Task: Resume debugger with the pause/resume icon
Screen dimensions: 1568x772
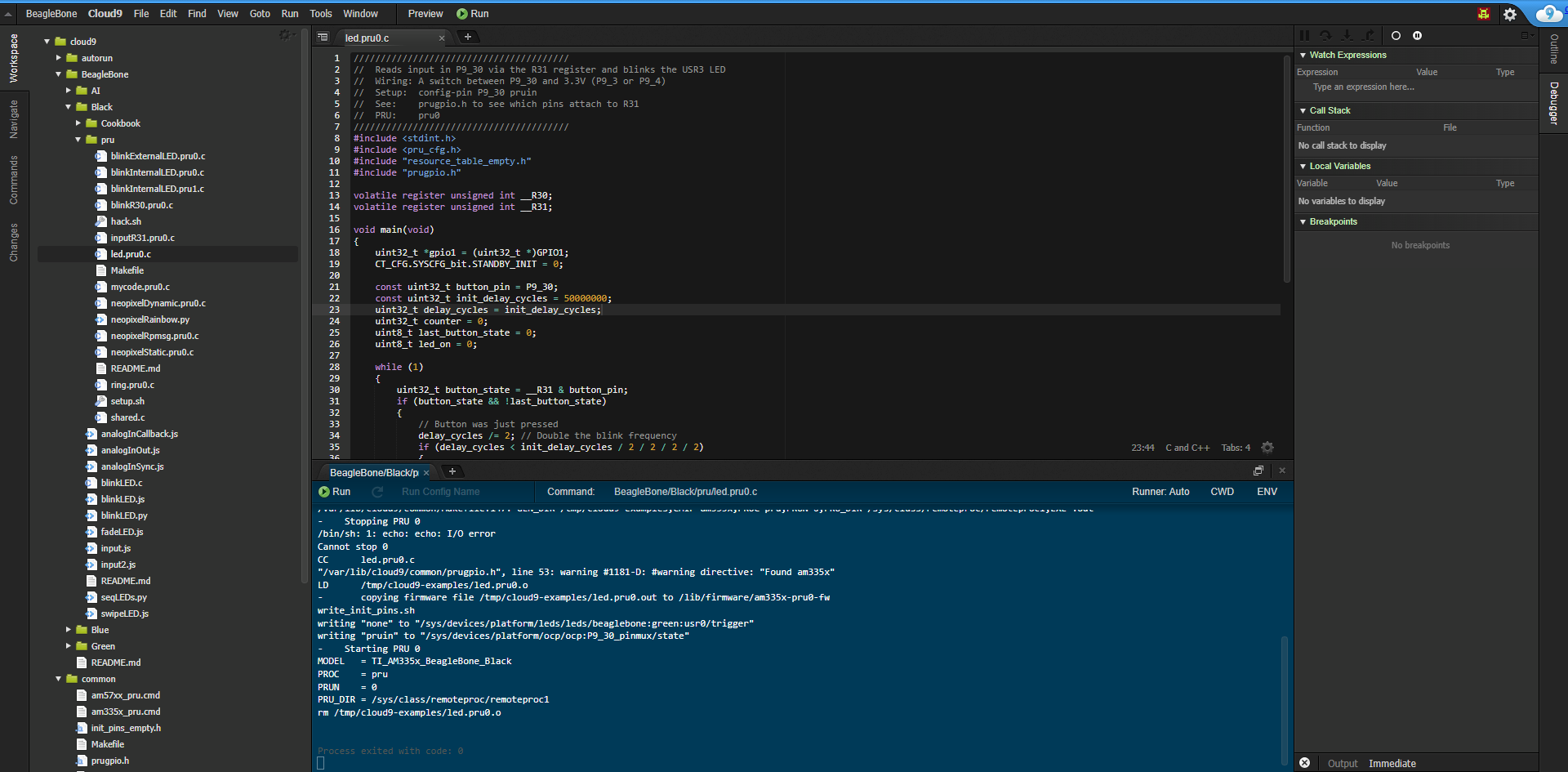Action: coord(1304,35)
